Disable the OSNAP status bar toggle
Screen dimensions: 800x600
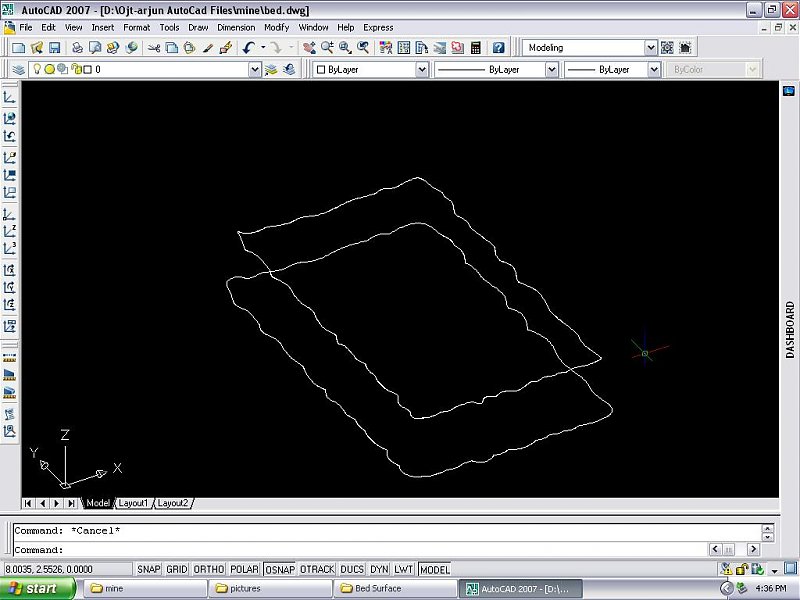click(279, 569)
